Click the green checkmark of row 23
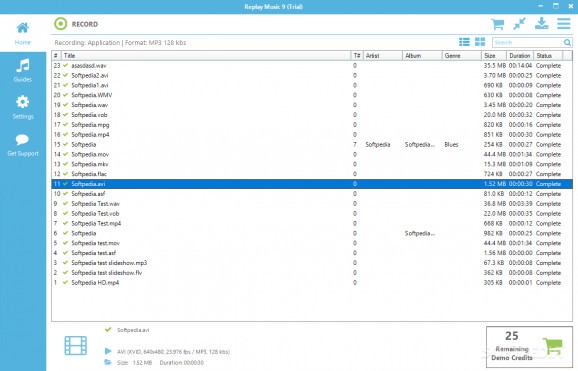The image size is (578, 371). pos(66,65)
